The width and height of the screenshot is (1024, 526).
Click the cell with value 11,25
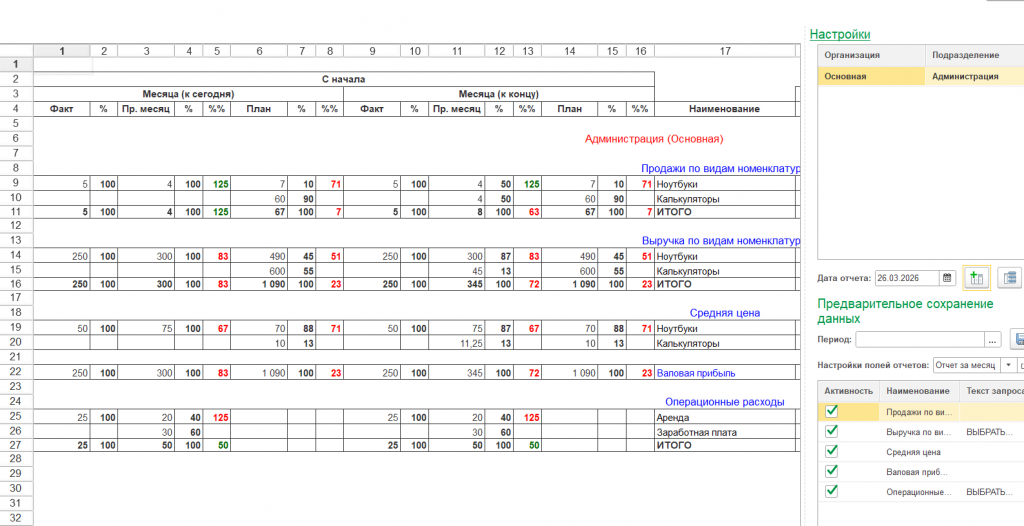[x=455, y=343]
